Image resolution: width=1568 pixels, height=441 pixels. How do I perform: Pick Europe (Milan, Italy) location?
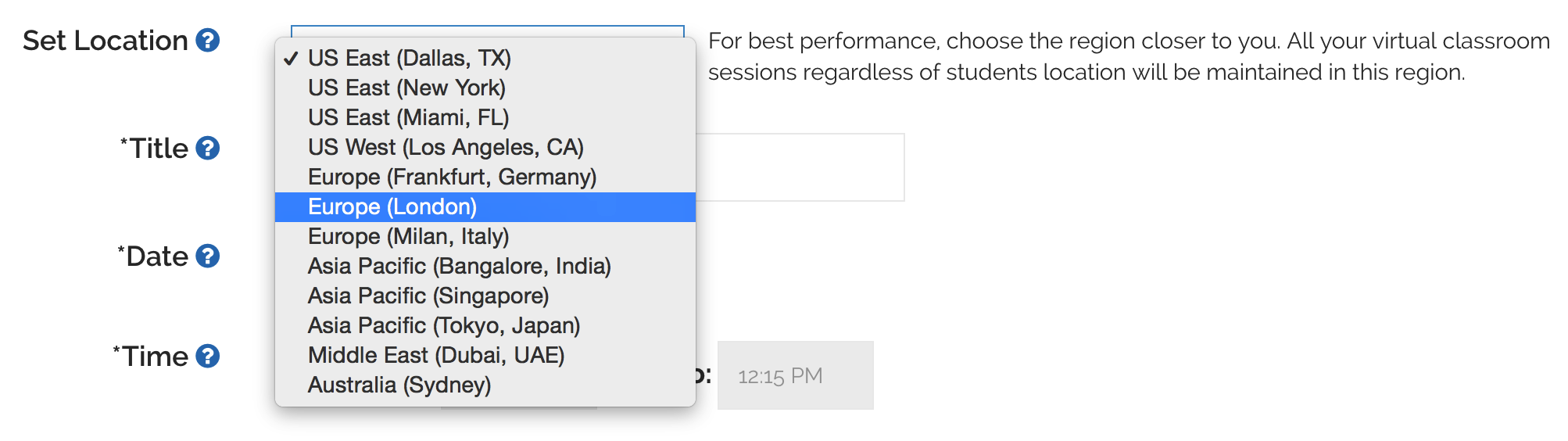click(x=485, y=236)
